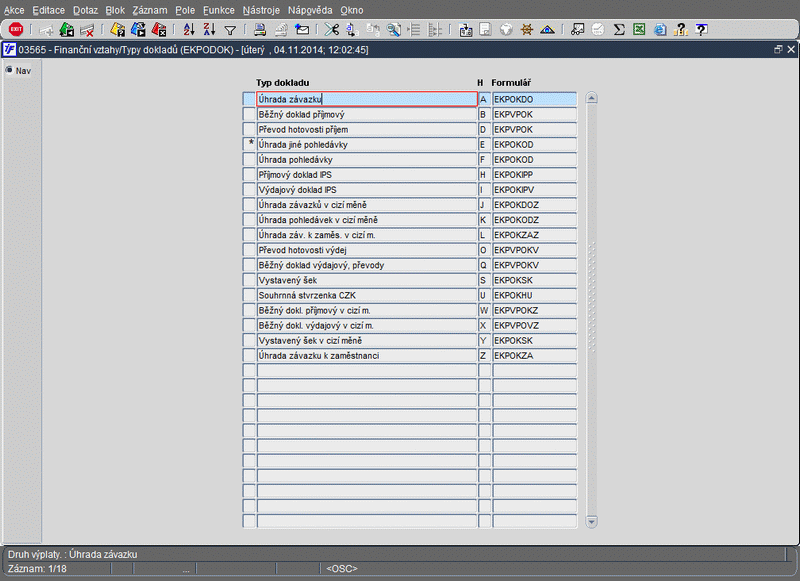Click the delete record icon with red X
Image resolution: width=800 pixels, height=581 pixels.
point(87,30)
